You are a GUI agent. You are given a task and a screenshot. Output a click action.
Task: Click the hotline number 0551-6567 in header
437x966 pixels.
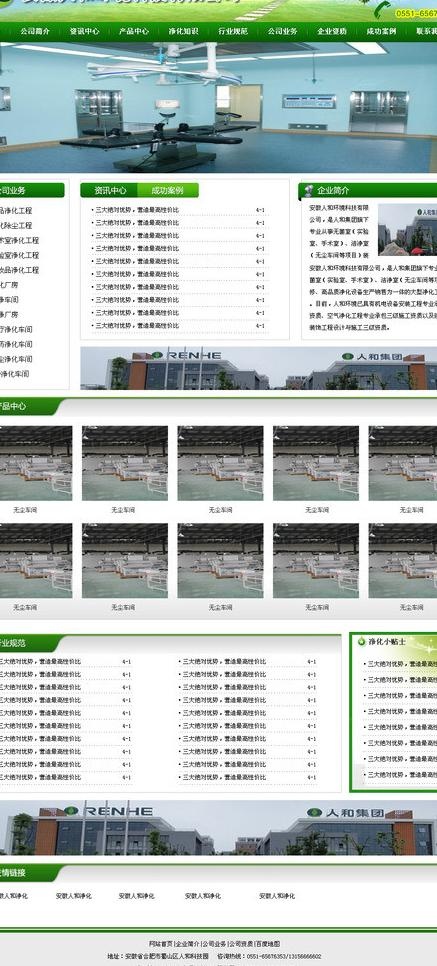[x=416, y=13]
